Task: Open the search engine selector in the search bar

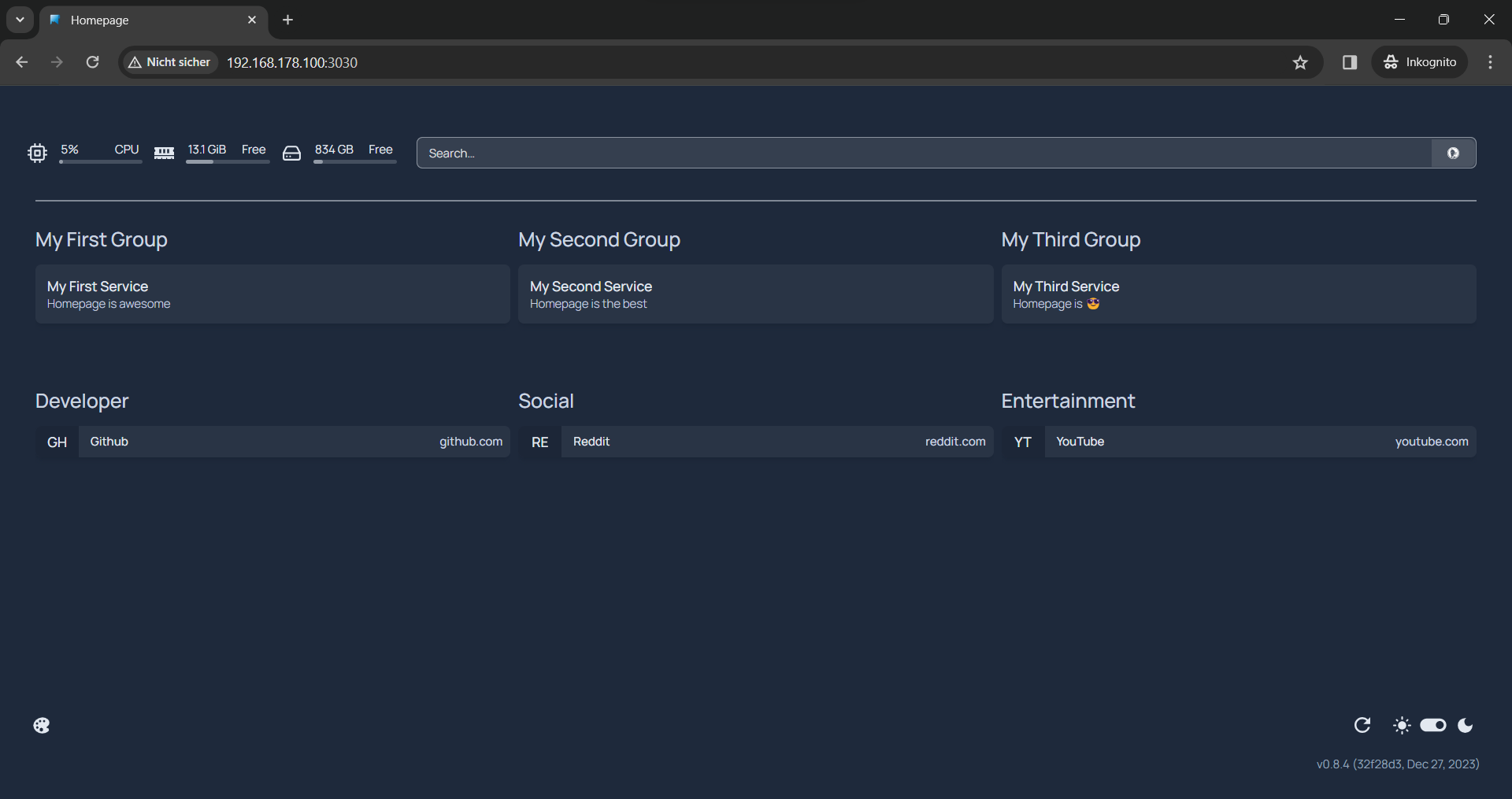Action: coord(1453,153)
